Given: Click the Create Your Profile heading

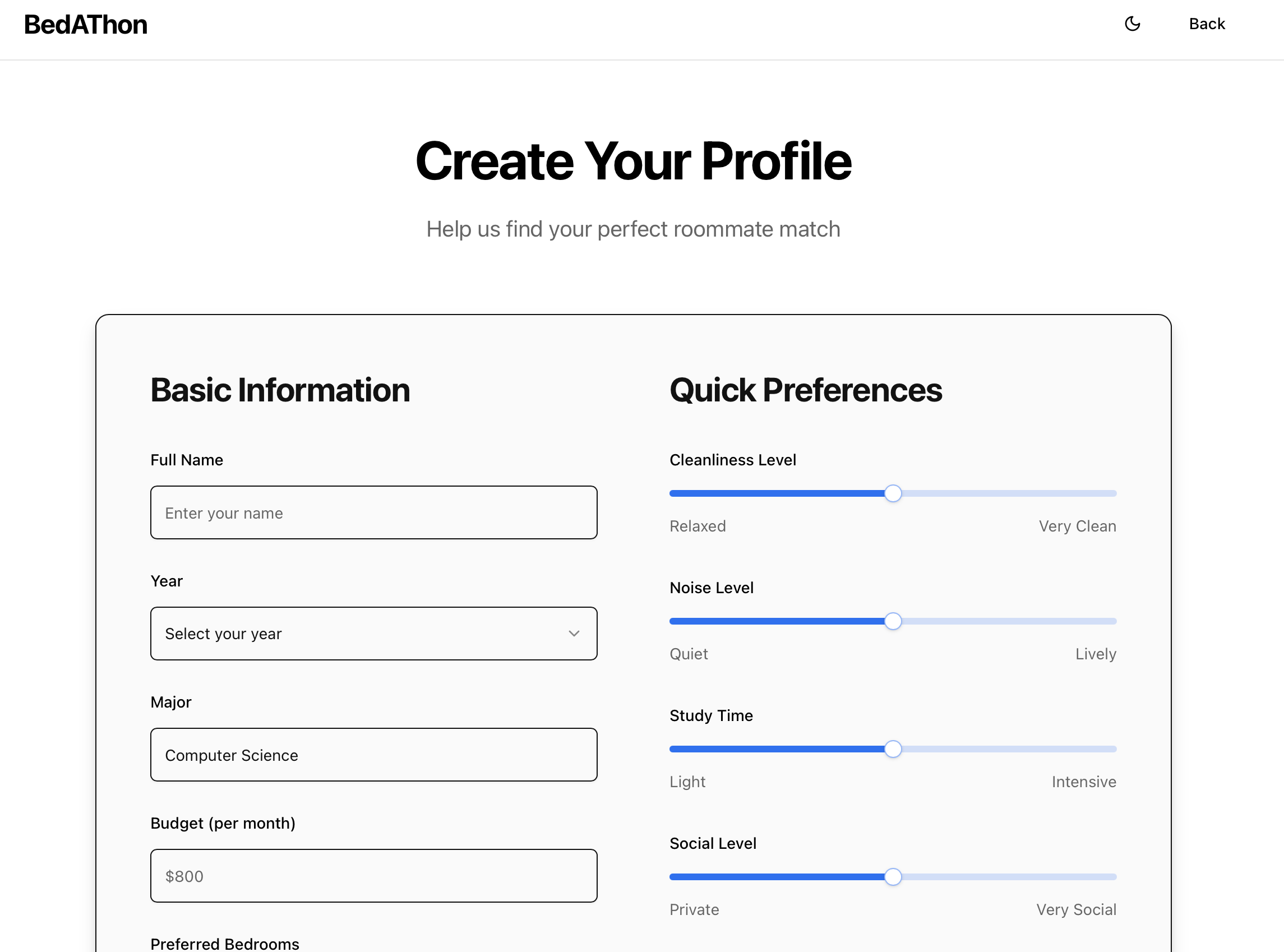Looking at the screenshot, I should coord(633,161).
